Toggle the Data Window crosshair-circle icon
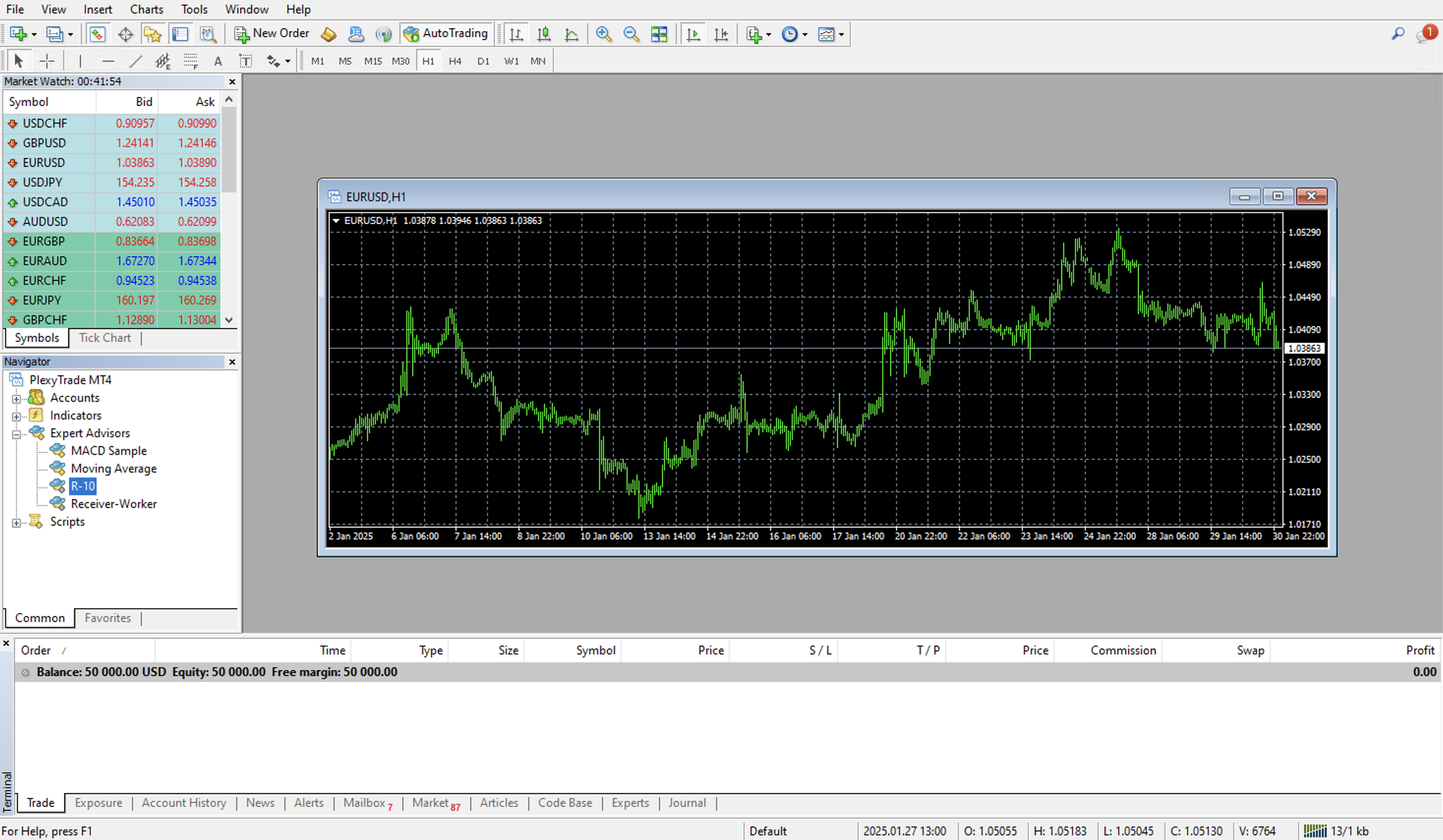 pos(125,34)
